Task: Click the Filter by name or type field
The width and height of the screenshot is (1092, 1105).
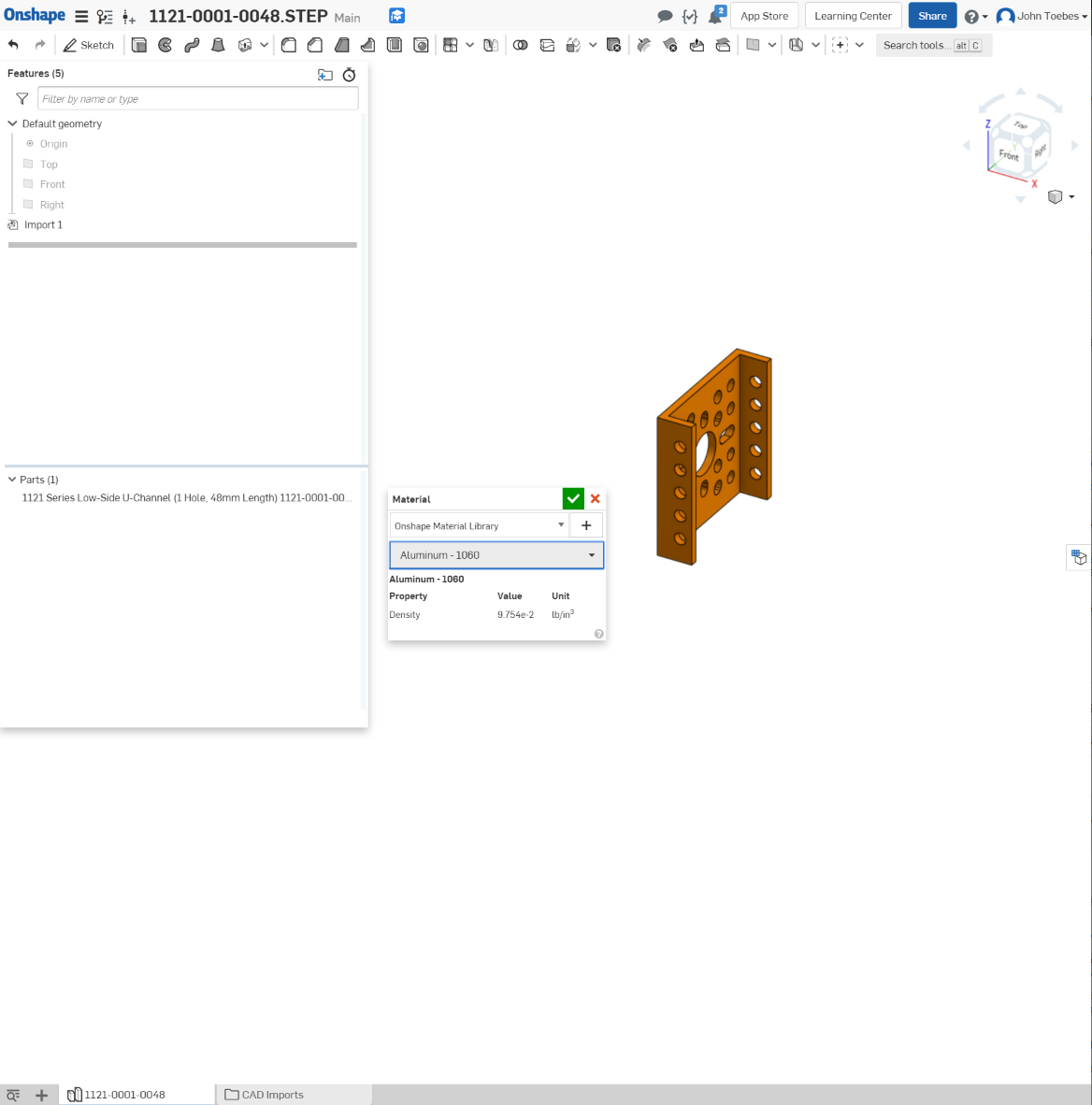Action: pyautogui.click(x=198, y=99)
